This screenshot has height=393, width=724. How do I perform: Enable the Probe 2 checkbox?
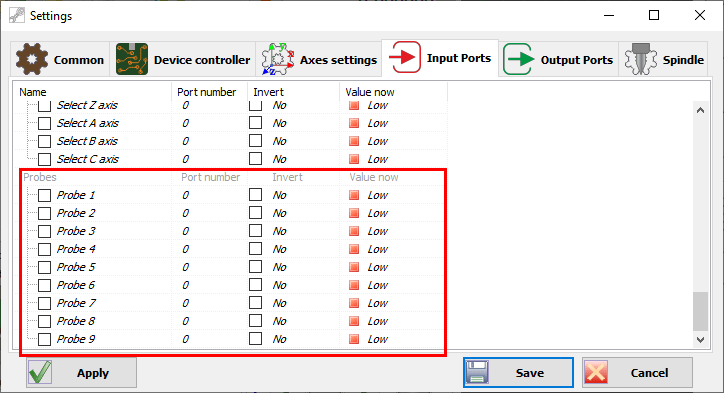(x=44, y=213)
